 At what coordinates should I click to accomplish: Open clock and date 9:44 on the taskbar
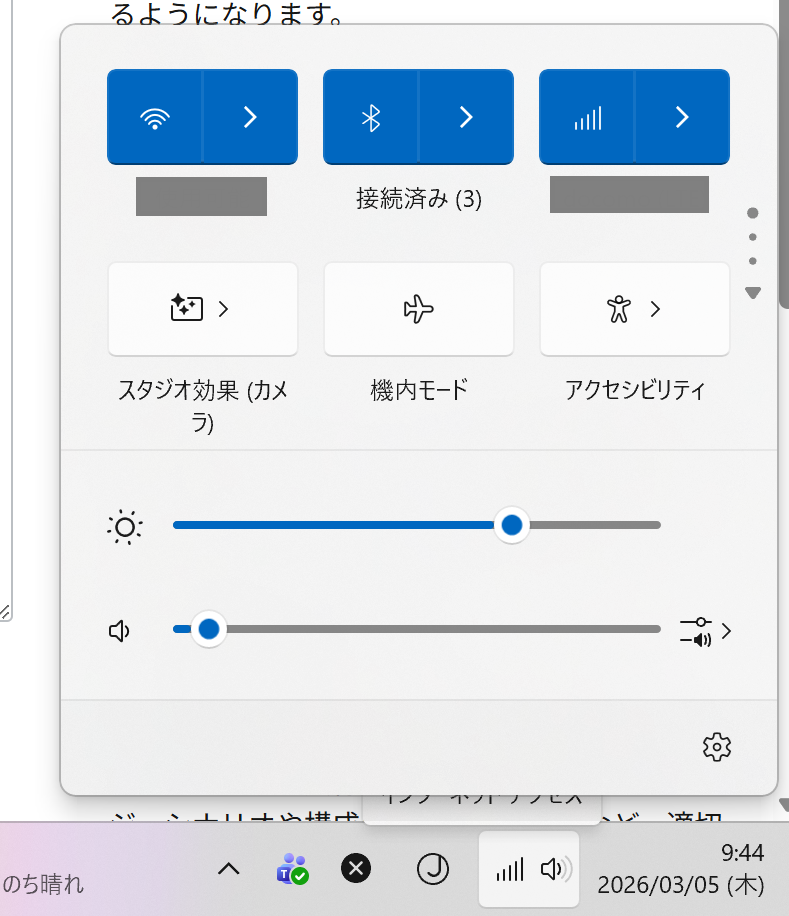click(x=681, y=869)
